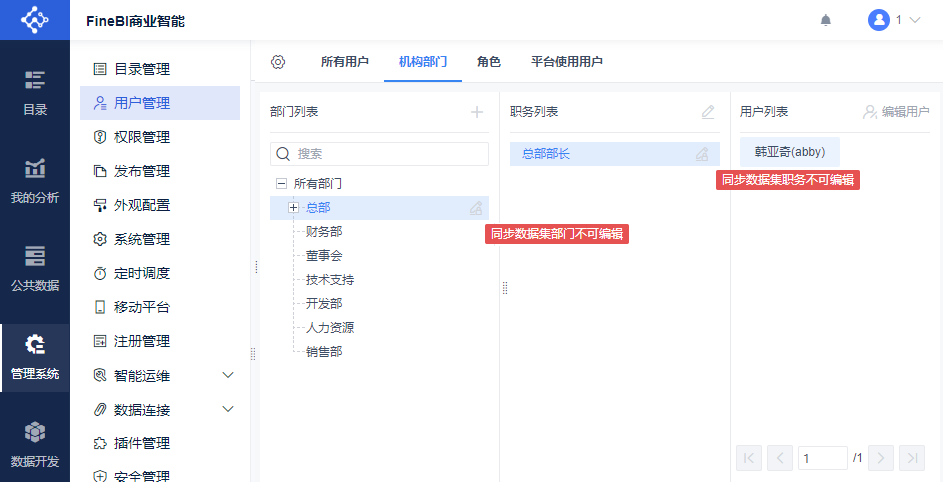Image resolution: width=943 pixels, height=482 pixels.
Task: Click the notification bell icon
Action: coord(826,20)
